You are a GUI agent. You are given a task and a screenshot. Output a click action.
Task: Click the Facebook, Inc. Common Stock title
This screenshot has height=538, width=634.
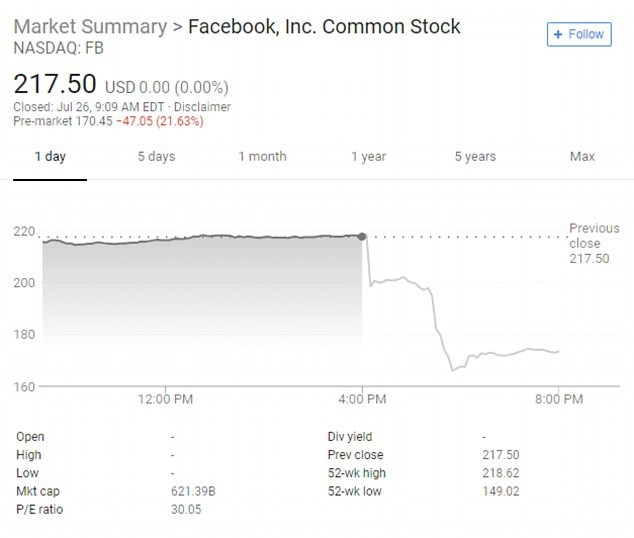pyautogui.click(x=324, y=26)
